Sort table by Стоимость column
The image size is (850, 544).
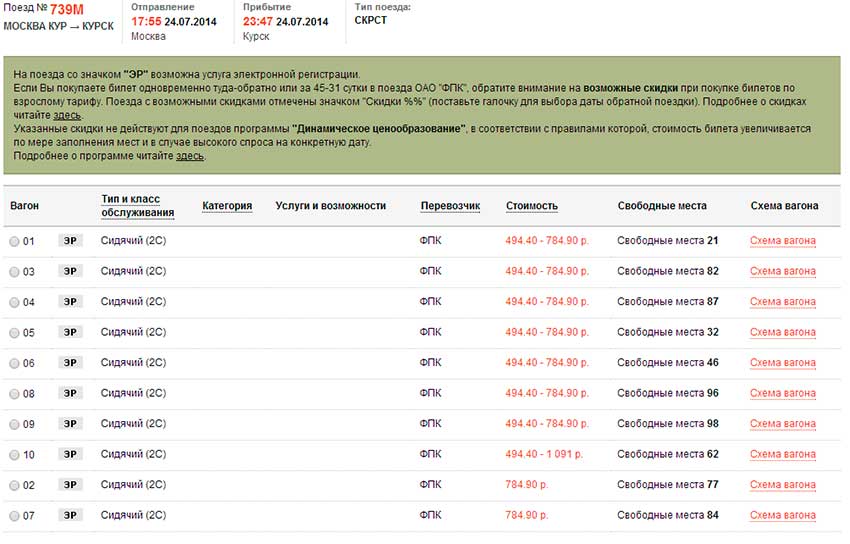(x=532, y=206)
